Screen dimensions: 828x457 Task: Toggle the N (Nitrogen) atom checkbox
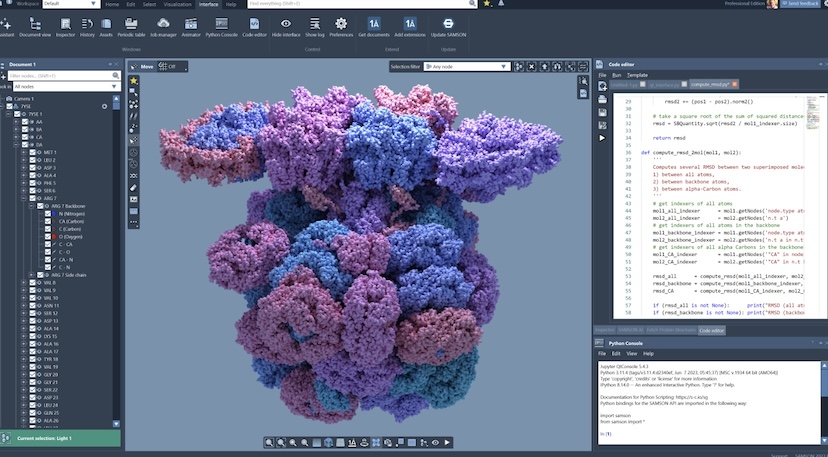tap(47, 214)
